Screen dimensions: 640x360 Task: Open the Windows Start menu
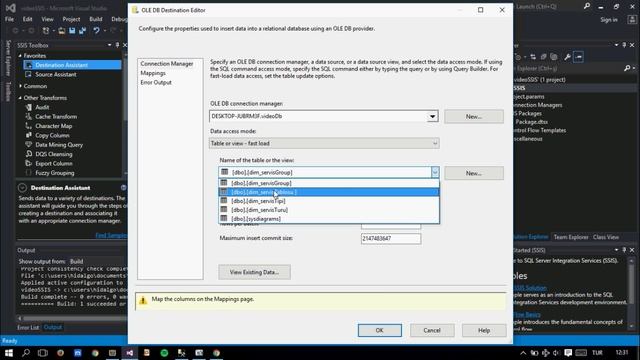coord(9,353)
